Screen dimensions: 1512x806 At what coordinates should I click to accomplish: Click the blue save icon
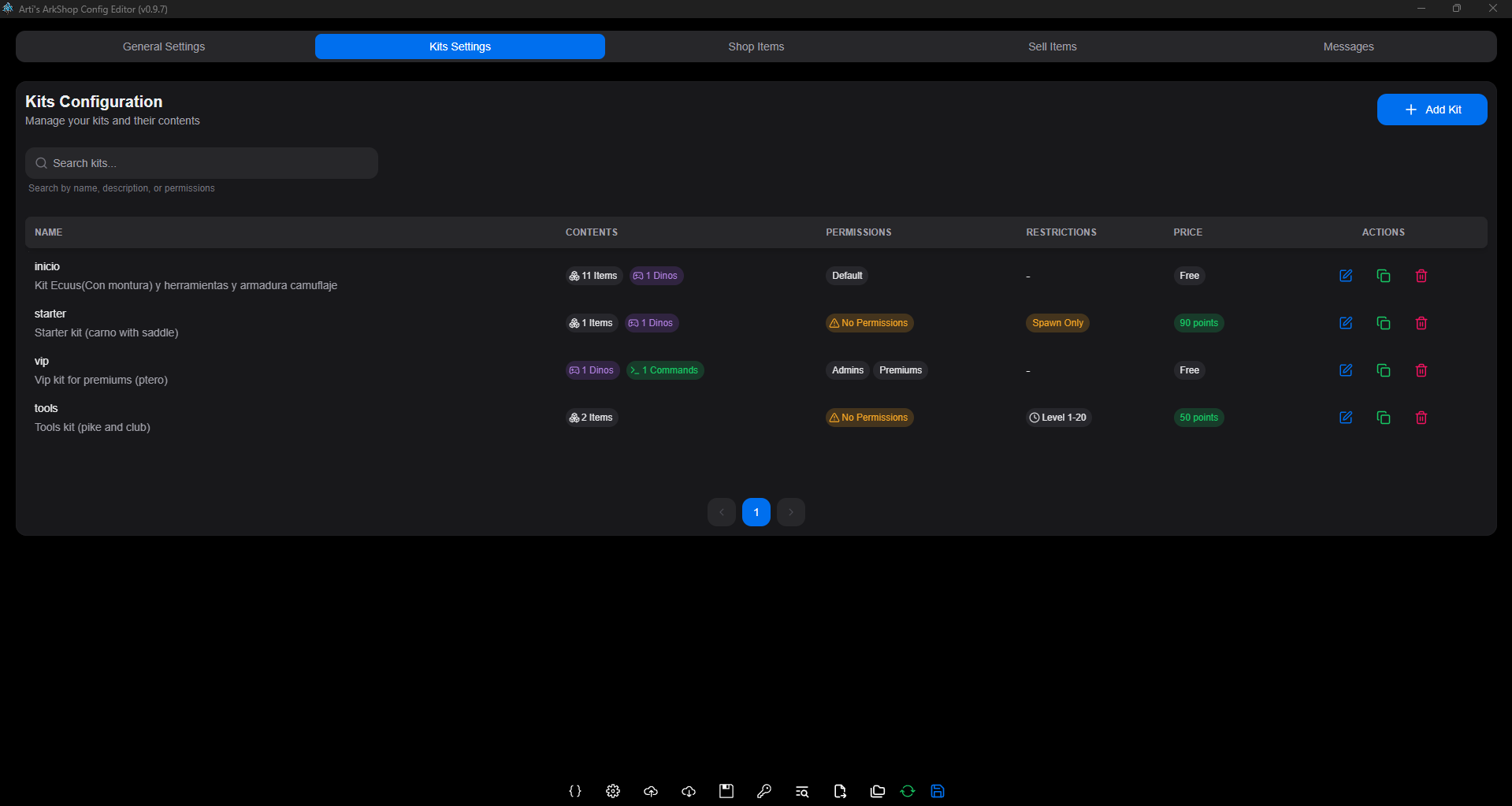pyautogui.click(x=938, y=791)
